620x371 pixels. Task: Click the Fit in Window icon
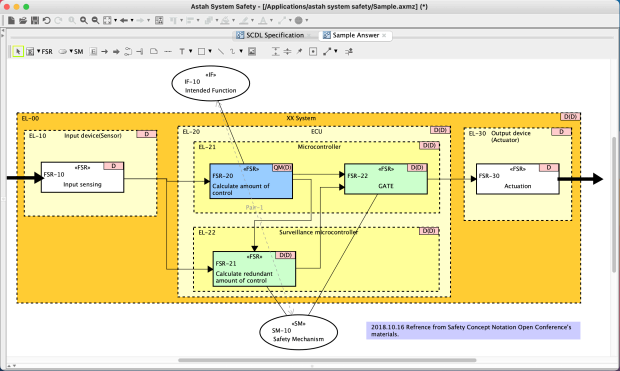[x=107, y=20]
